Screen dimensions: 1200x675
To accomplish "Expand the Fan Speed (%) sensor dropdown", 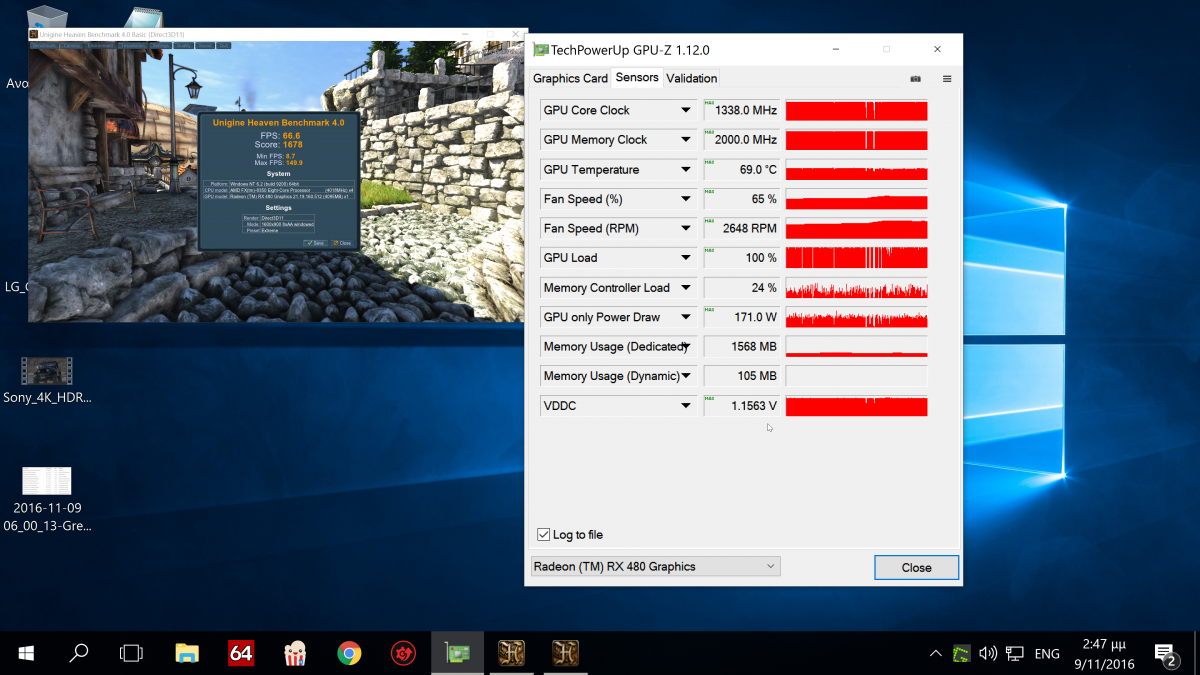I will [685, 199].
